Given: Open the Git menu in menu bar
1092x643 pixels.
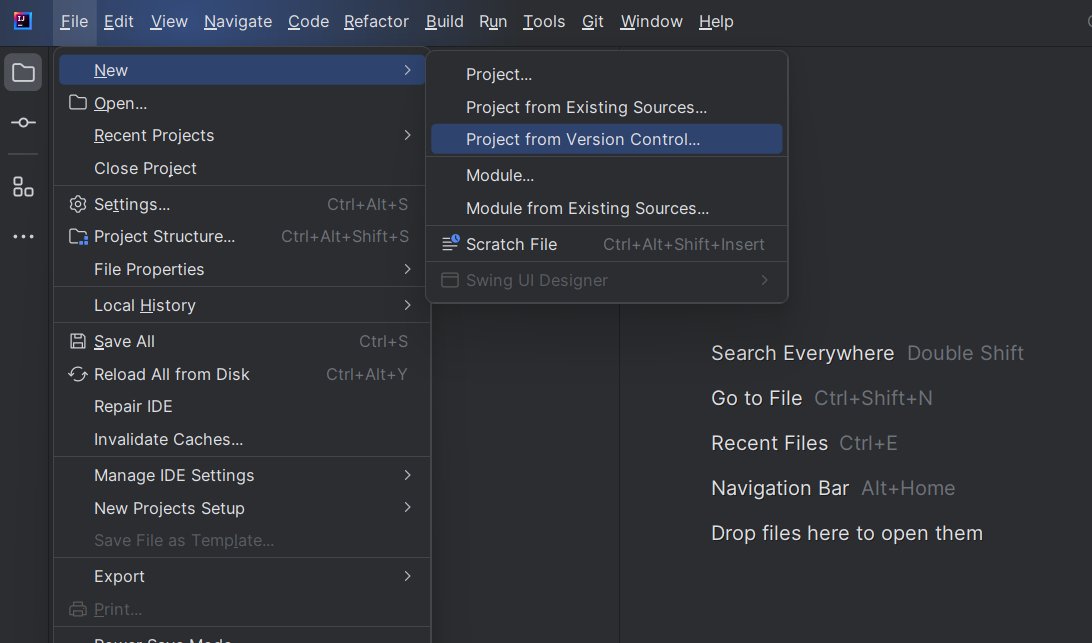Looking at the screenshot, I should click(593, 21).
